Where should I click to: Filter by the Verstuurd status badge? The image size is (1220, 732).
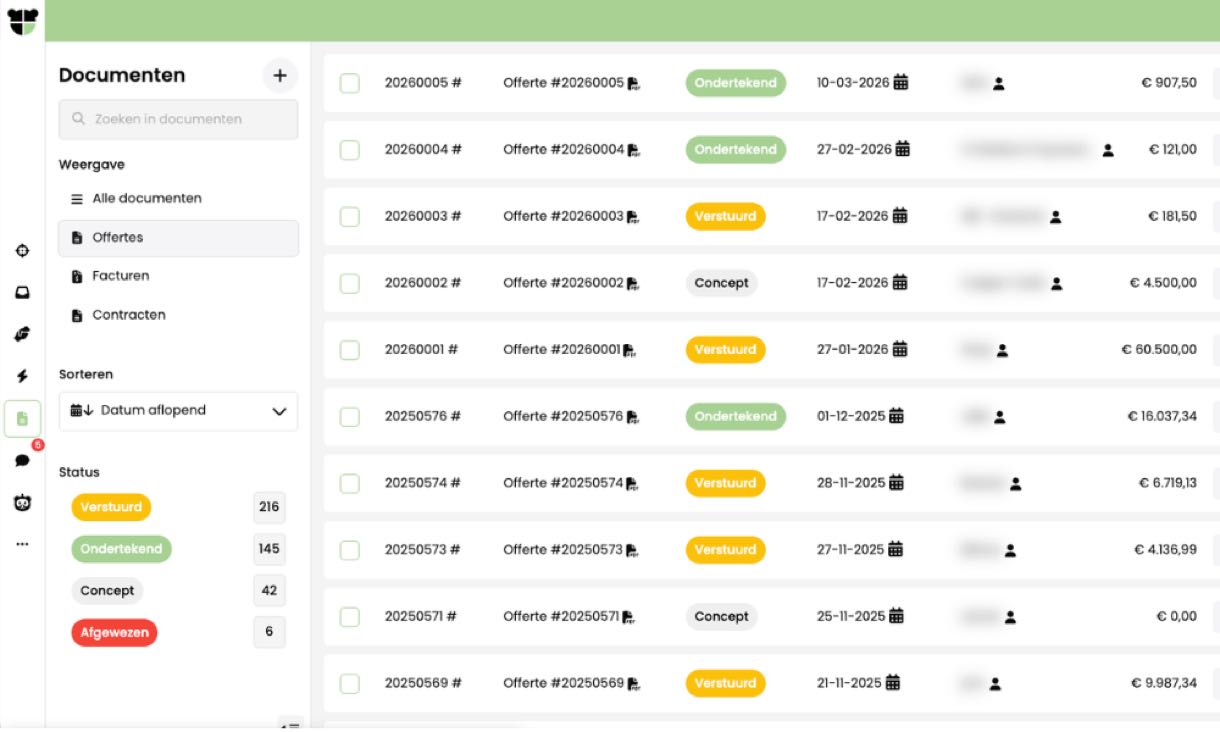[x=111, y=507]
